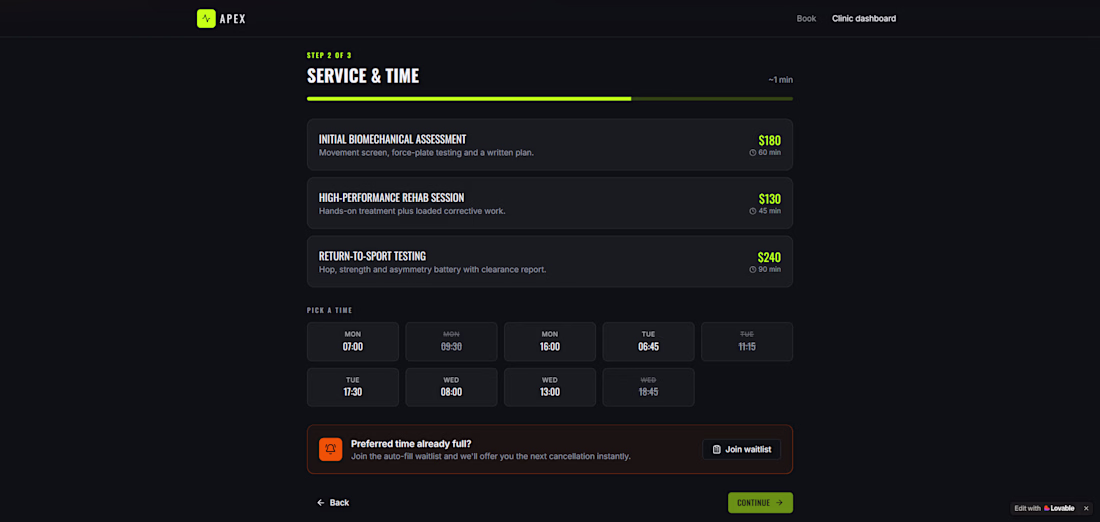Close the Edit with Lovable badge
Screen dimensions: 1100x522
[x=1086, y=508]
